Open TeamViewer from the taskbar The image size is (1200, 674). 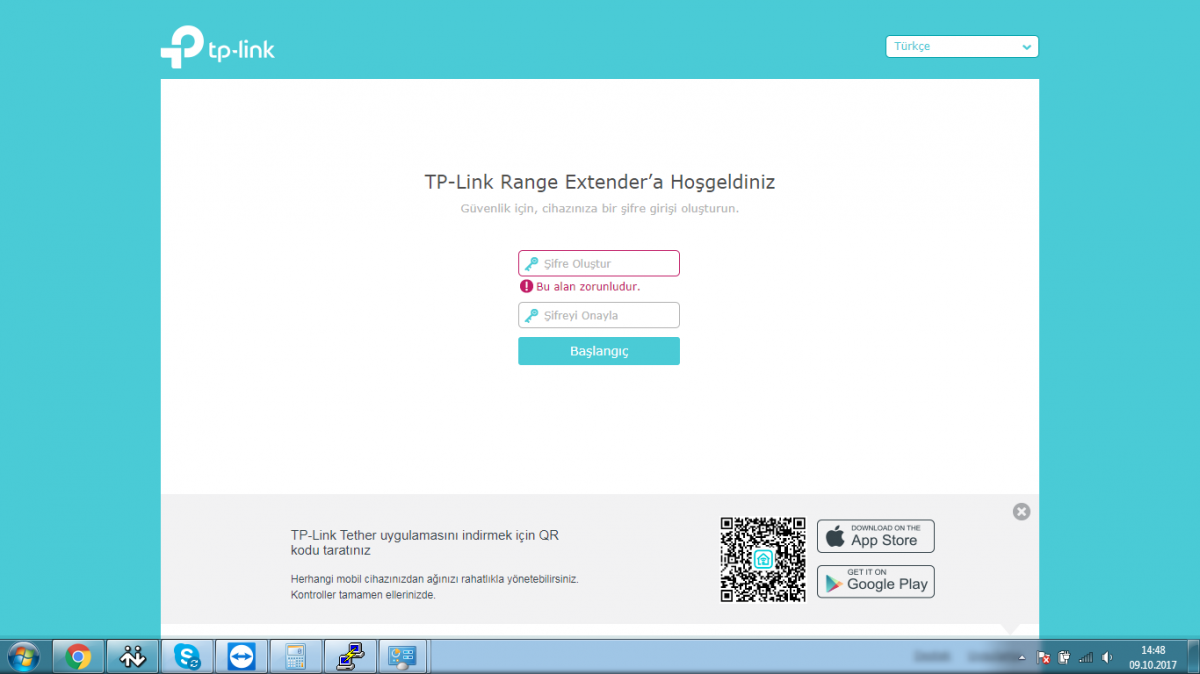(x=241, y=657)
